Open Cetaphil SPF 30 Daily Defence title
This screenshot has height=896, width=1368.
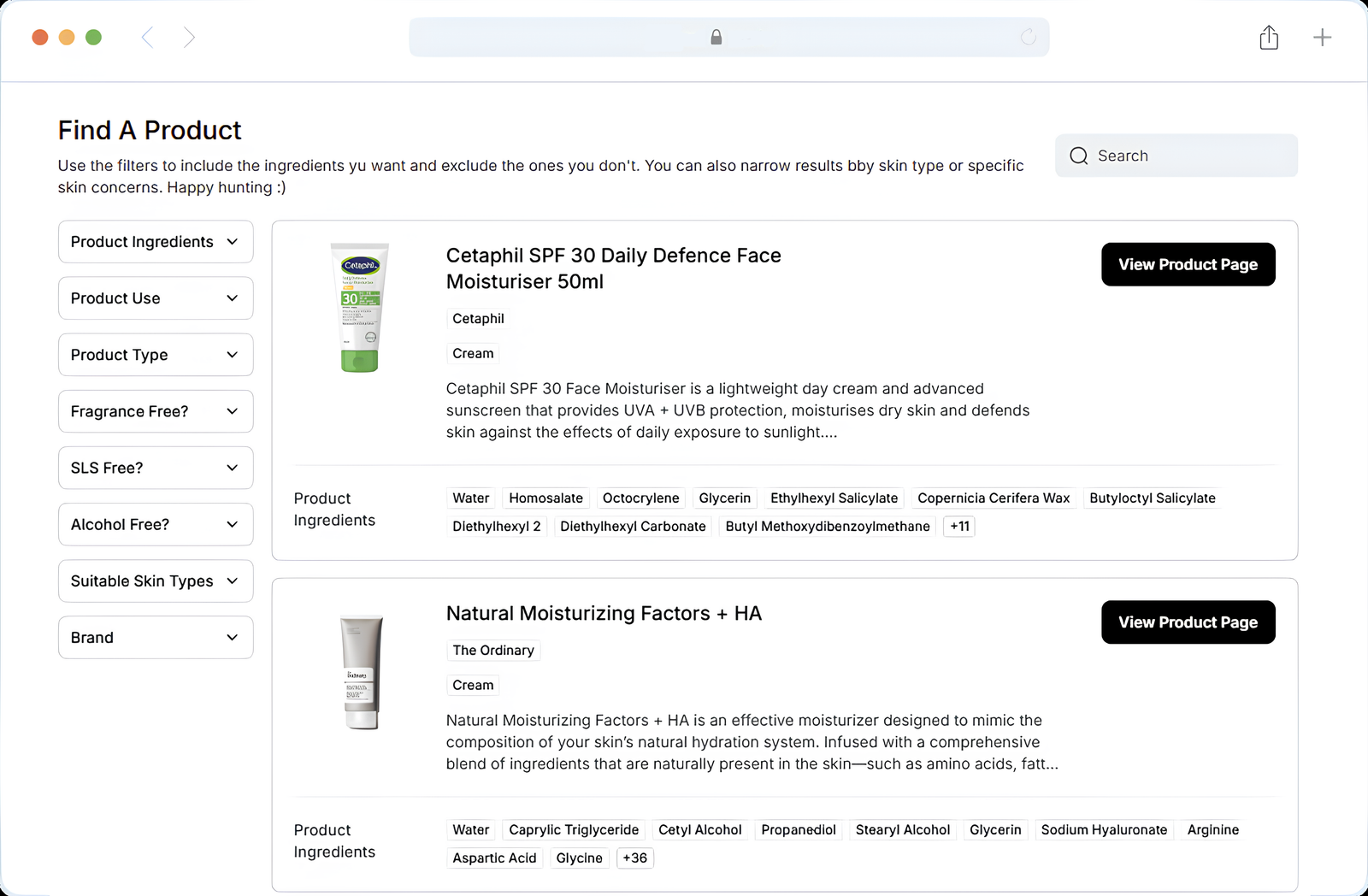click(x=614, y=268)
